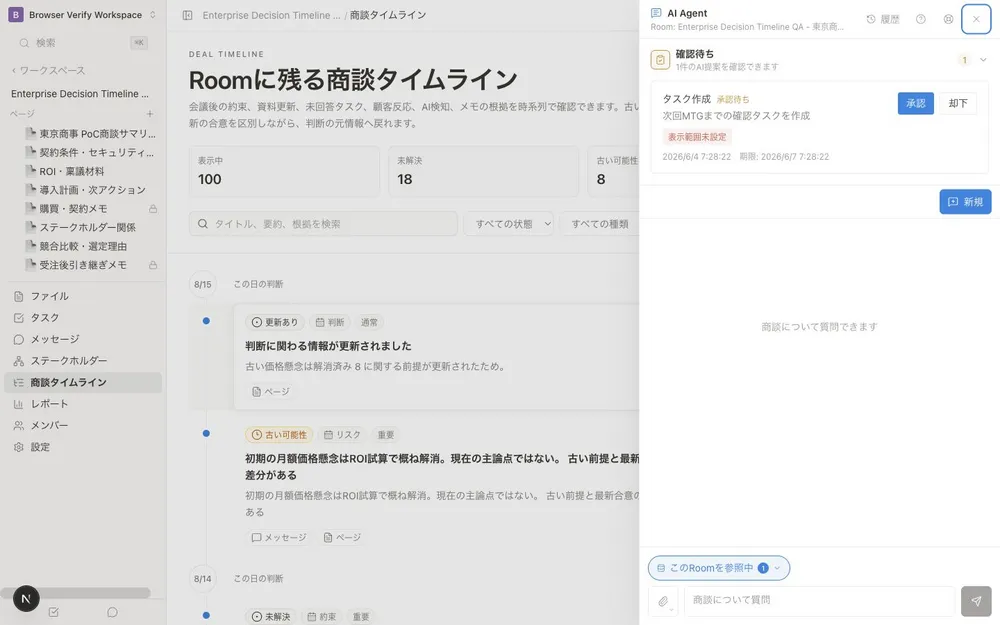The image size is (1000, 625).
Task: Go back to ワークスペース
Action: pos(48,70)
